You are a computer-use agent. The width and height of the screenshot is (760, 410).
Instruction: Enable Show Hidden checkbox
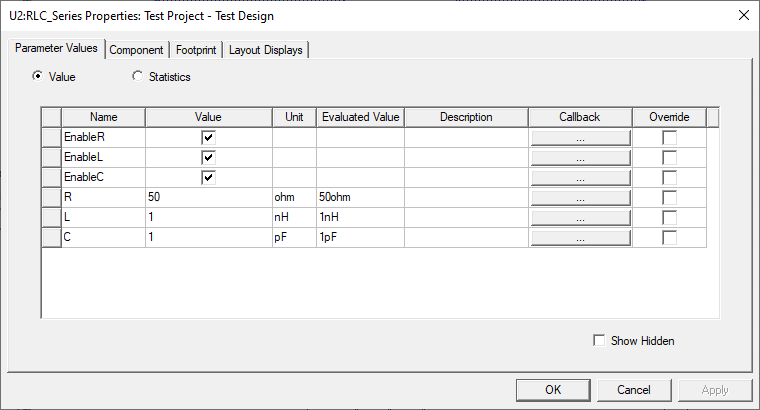coord(600,341)
